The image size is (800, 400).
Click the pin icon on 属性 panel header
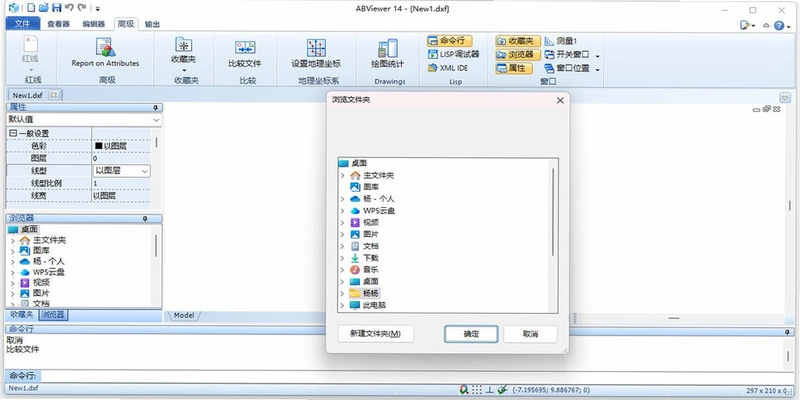(155, 108)
